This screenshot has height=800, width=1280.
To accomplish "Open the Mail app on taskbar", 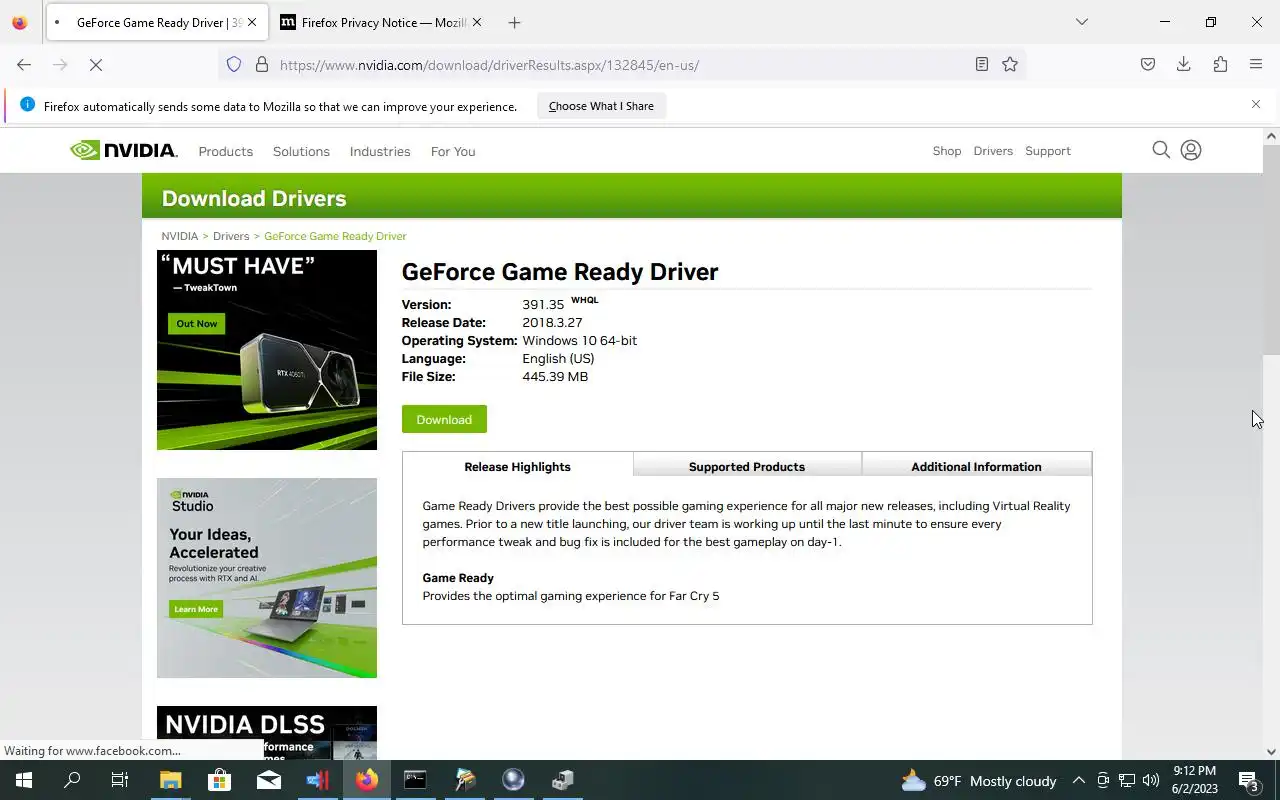I will coord(268,780).
